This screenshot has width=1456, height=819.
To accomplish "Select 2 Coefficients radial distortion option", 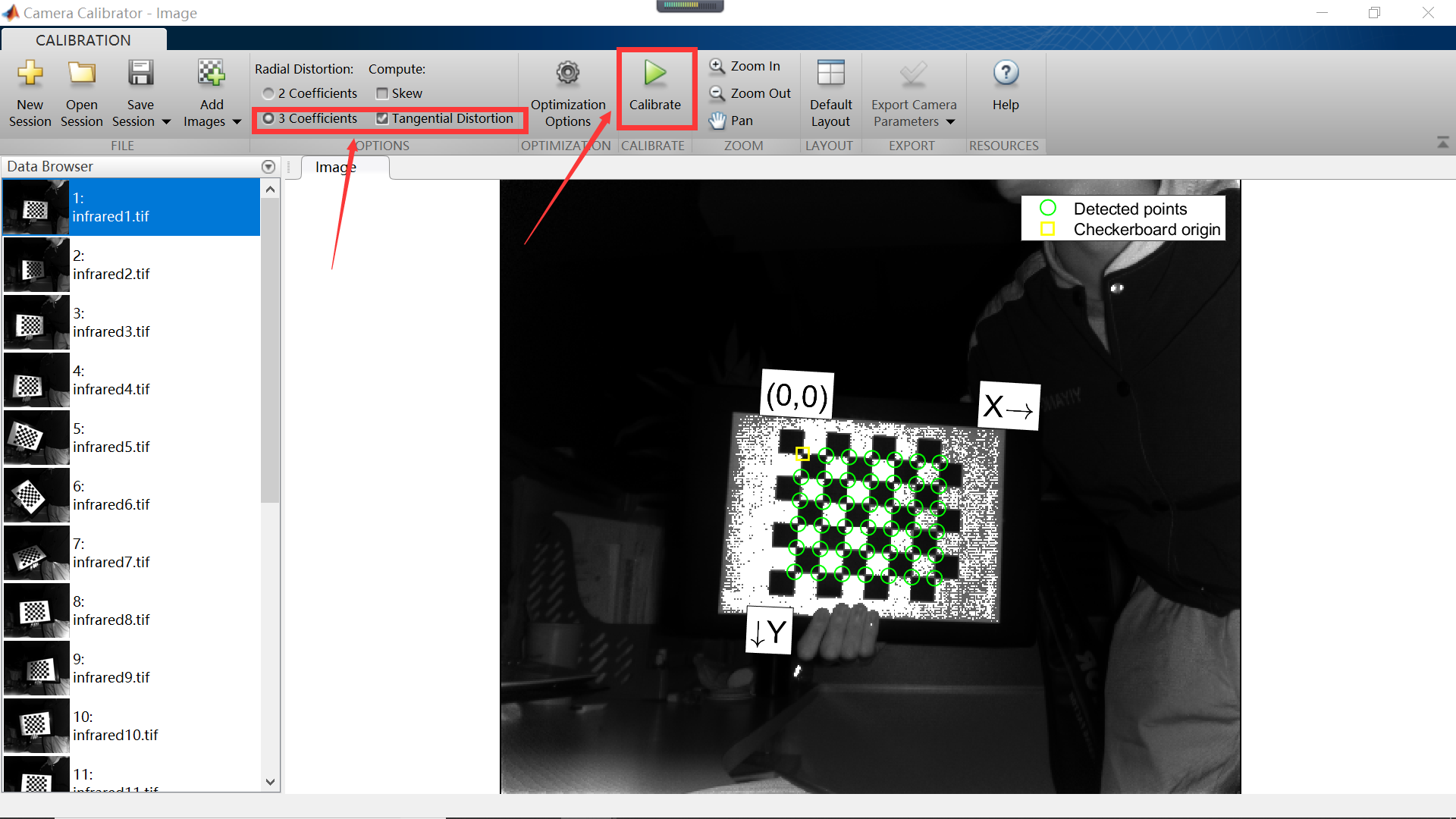I will 268,93.
